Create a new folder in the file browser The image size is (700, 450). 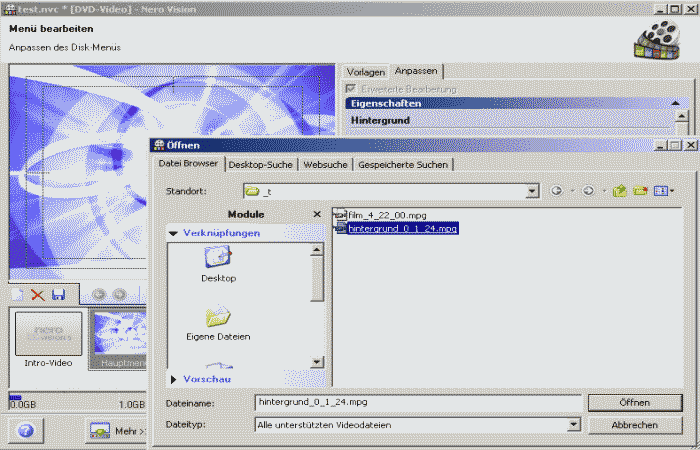[x=641, y=190]
